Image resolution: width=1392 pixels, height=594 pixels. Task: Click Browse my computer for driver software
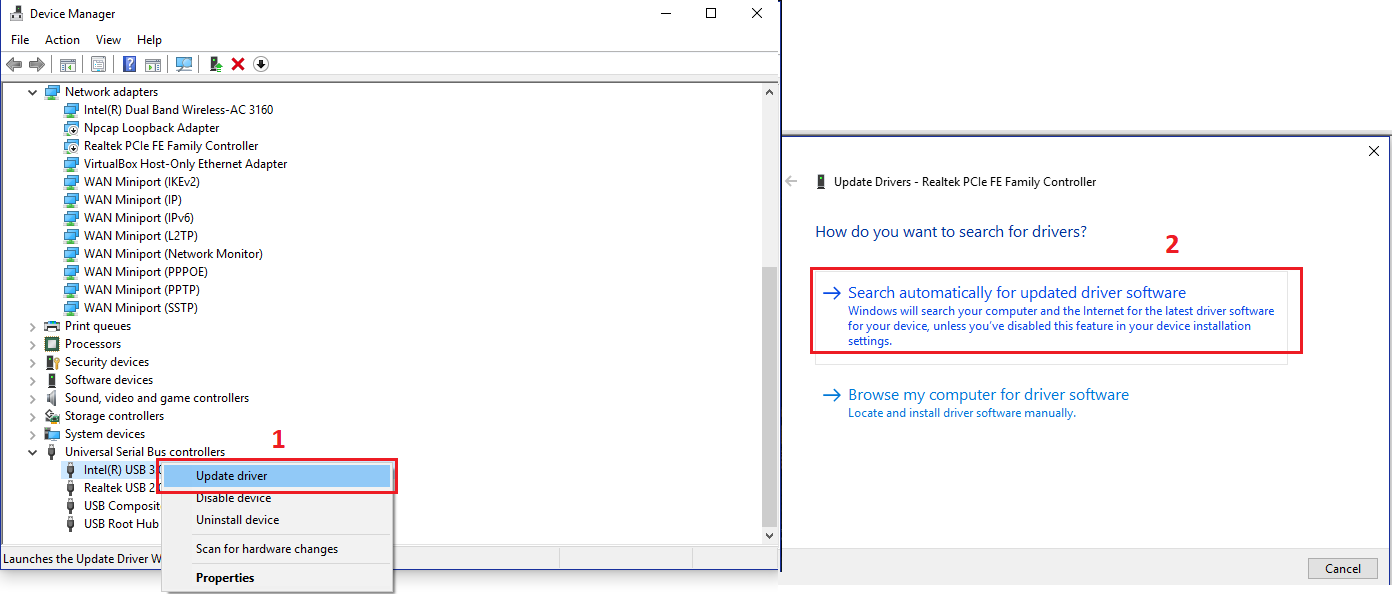pyautogui.click(x=988, y=395)
